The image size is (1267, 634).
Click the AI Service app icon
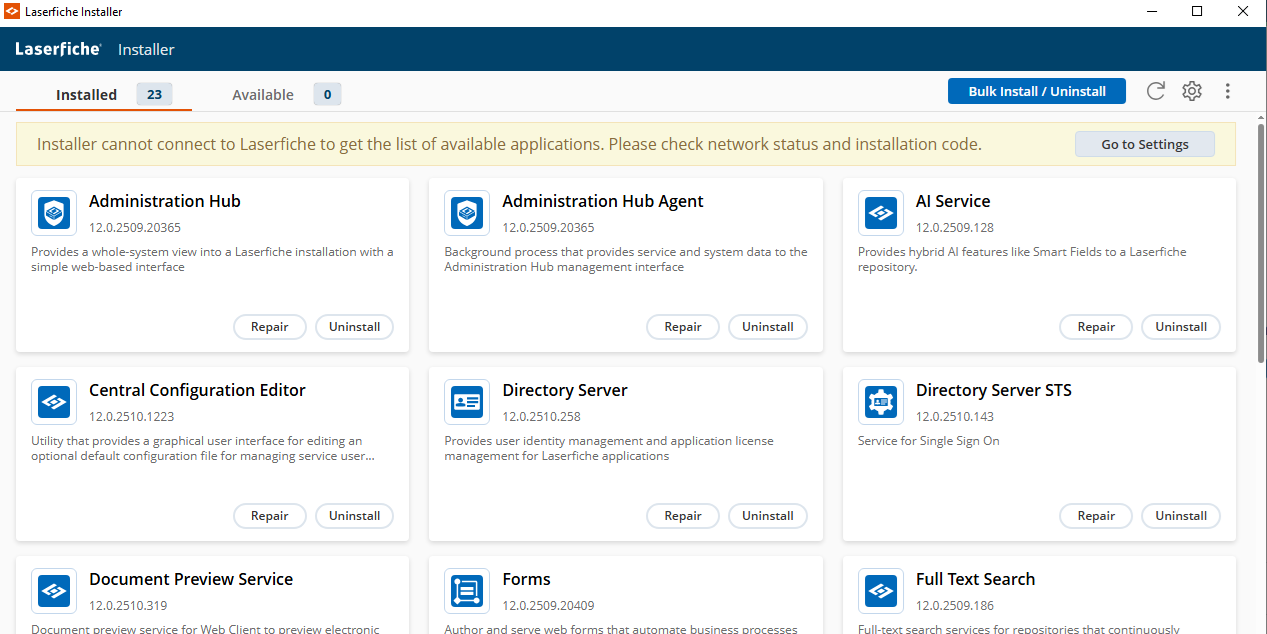880,213
